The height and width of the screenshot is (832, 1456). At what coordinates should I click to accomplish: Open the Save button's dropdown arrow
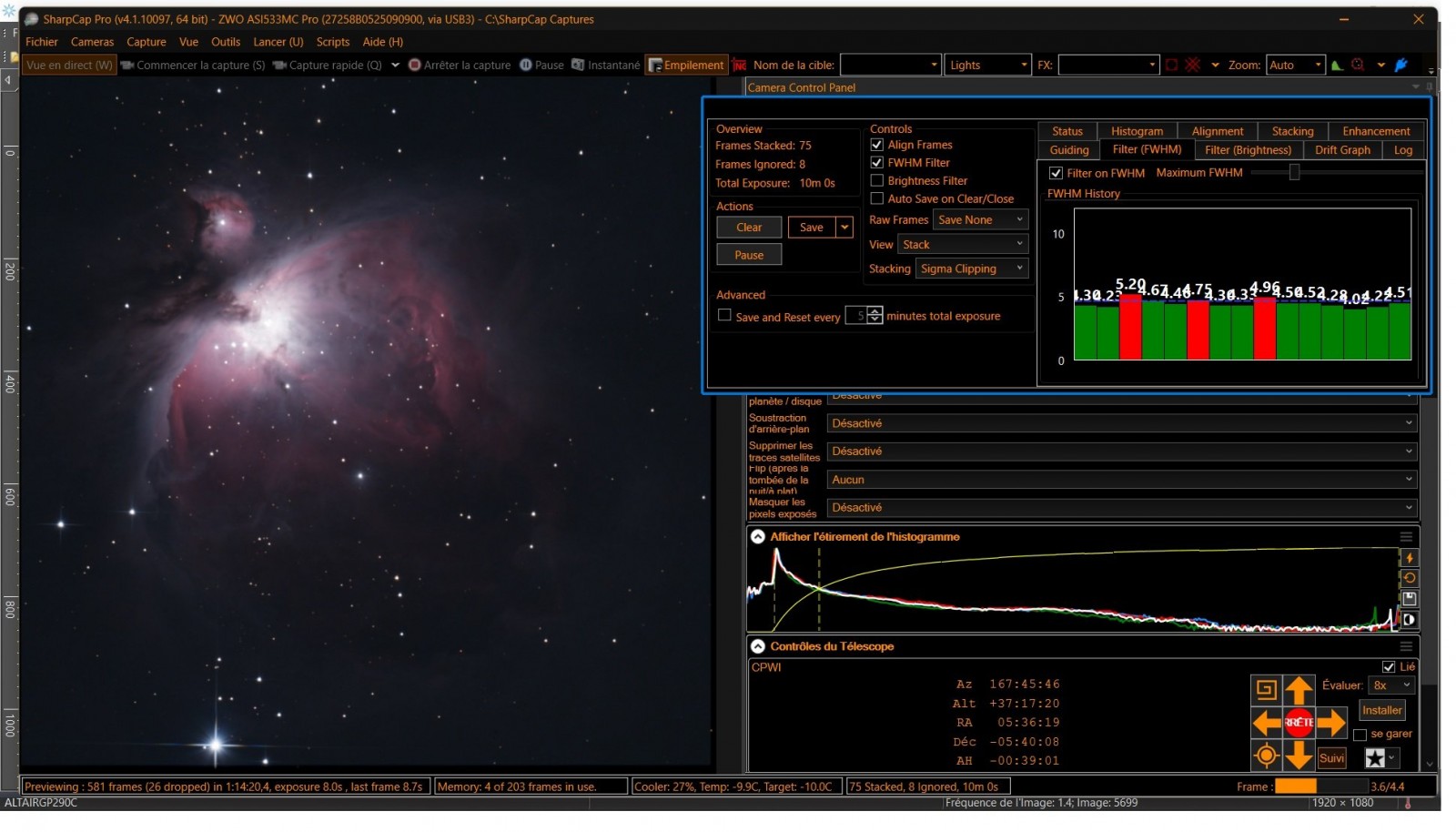(x=845, y=228)
